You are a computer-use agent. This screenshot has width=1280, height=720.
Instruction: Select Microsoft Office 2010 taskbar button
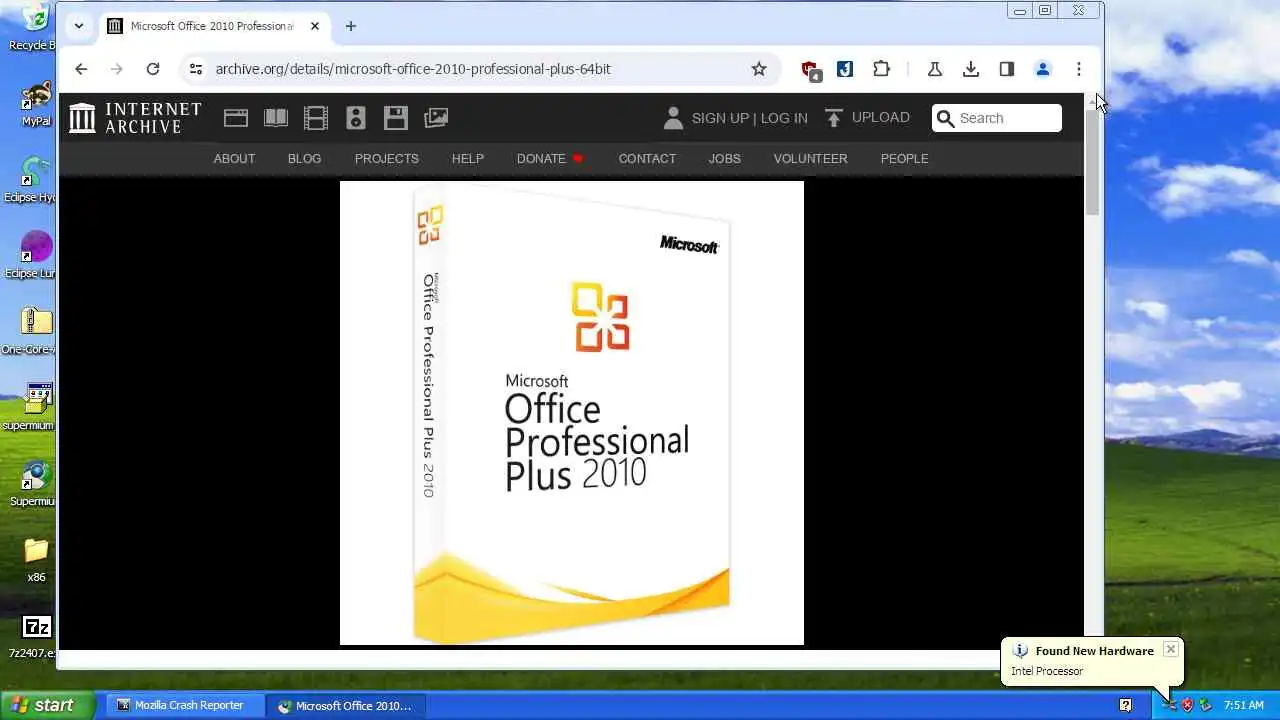345,705
